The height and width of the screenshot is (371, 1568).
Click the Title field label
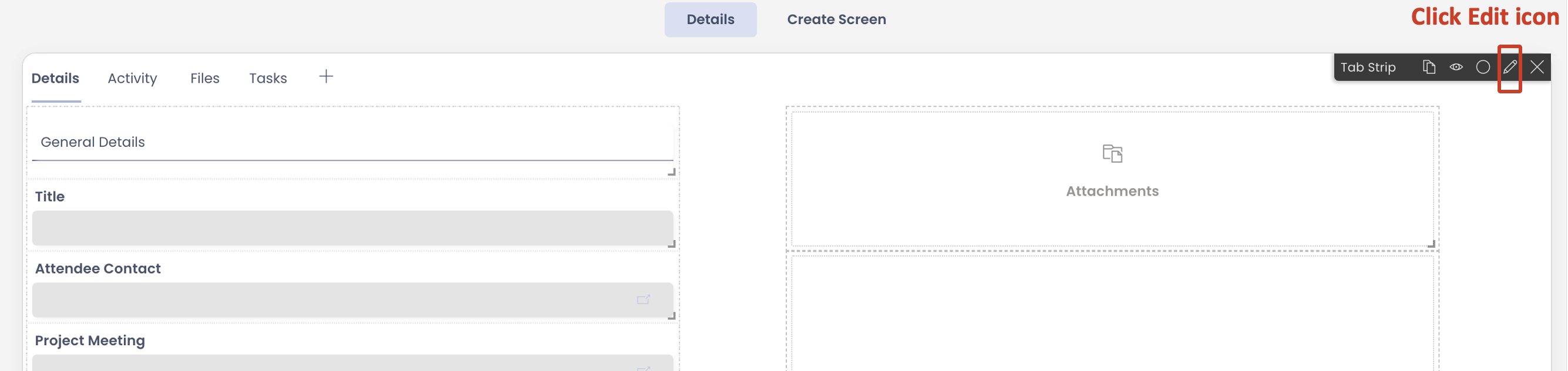point(50,197)
